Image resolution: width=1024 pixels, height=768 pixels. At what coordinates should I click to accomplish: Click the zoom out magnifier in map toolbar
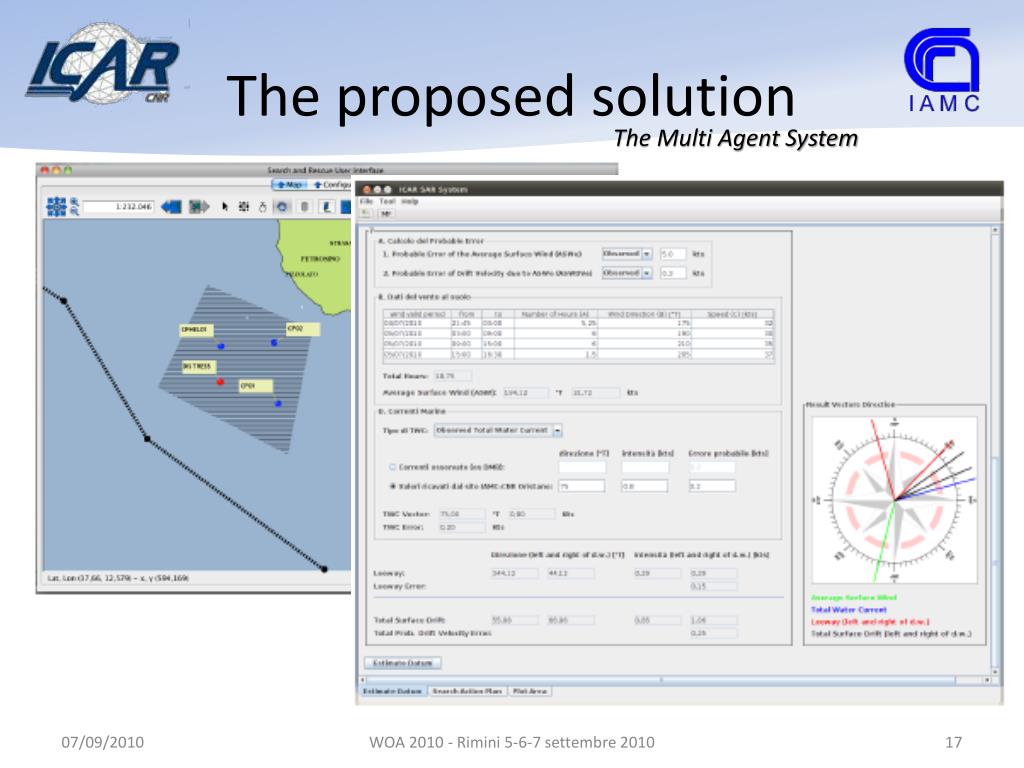click(x=74, y=212)
